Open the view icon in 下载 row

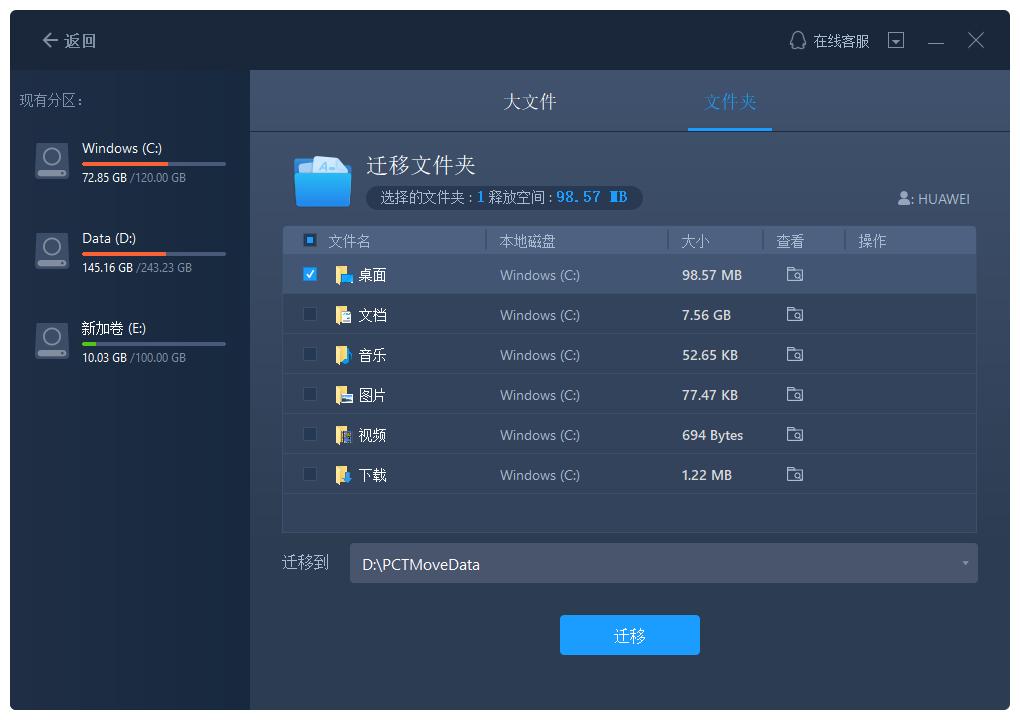click(x=795, y=475)
